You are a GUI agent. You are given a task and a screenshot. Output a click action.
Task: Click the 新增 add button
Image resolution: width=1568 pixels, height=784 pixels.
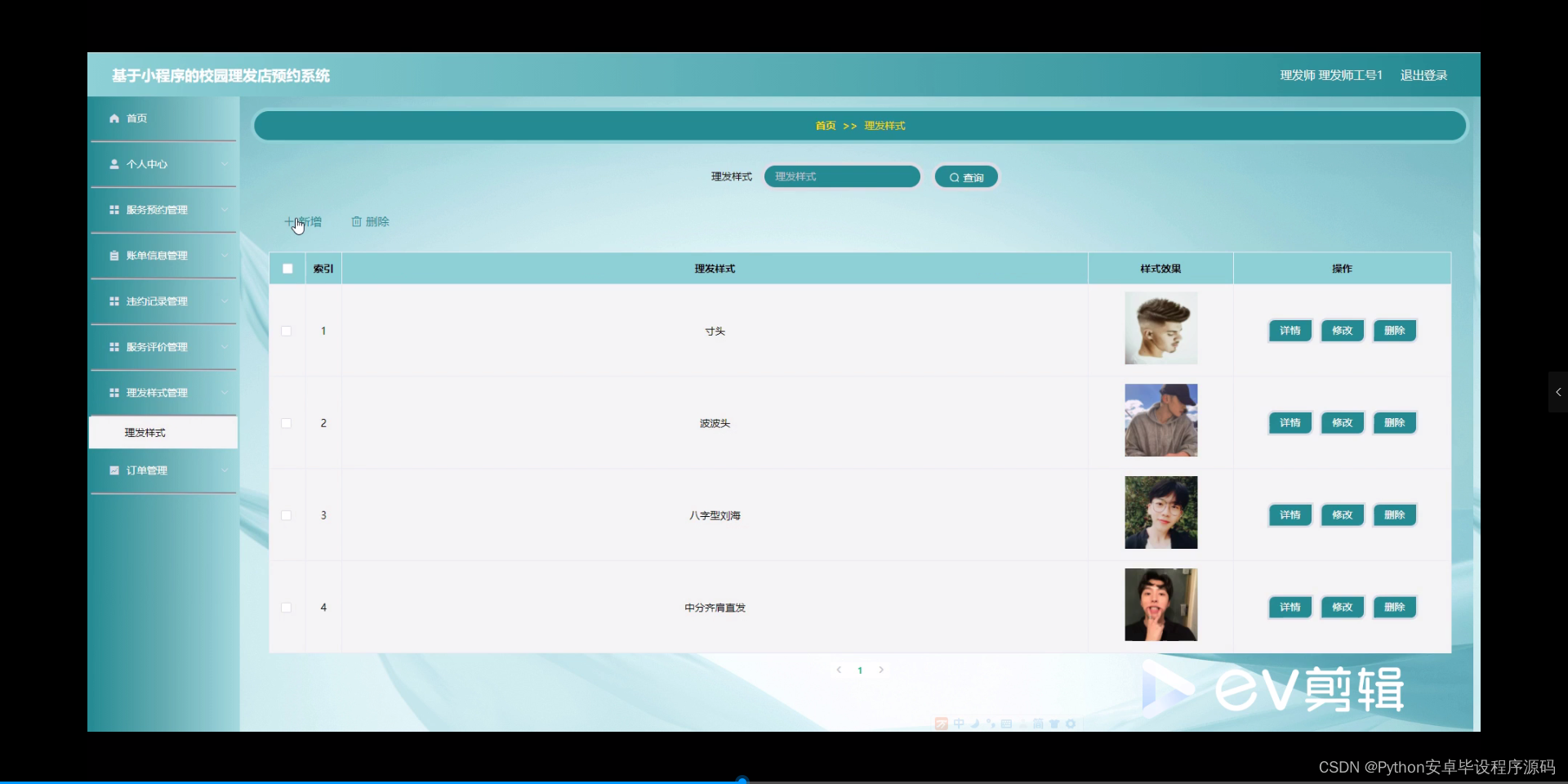[x=303, y=221]
